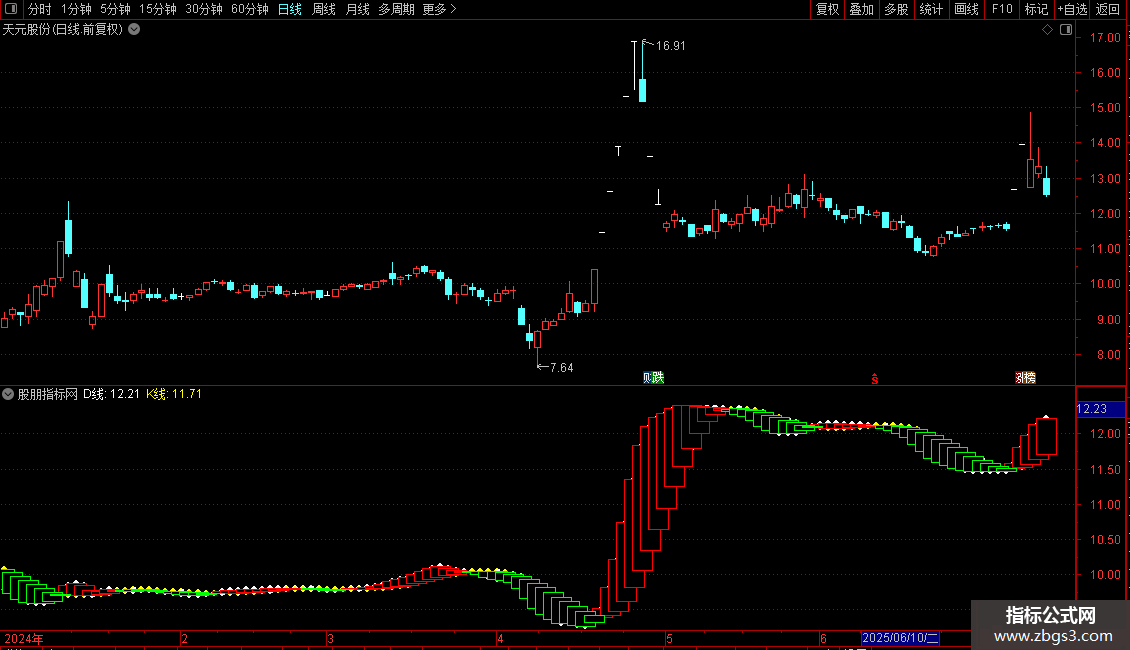Click the 17.00 price axis label
The image size is (1130, 650).
(1105, 37)
